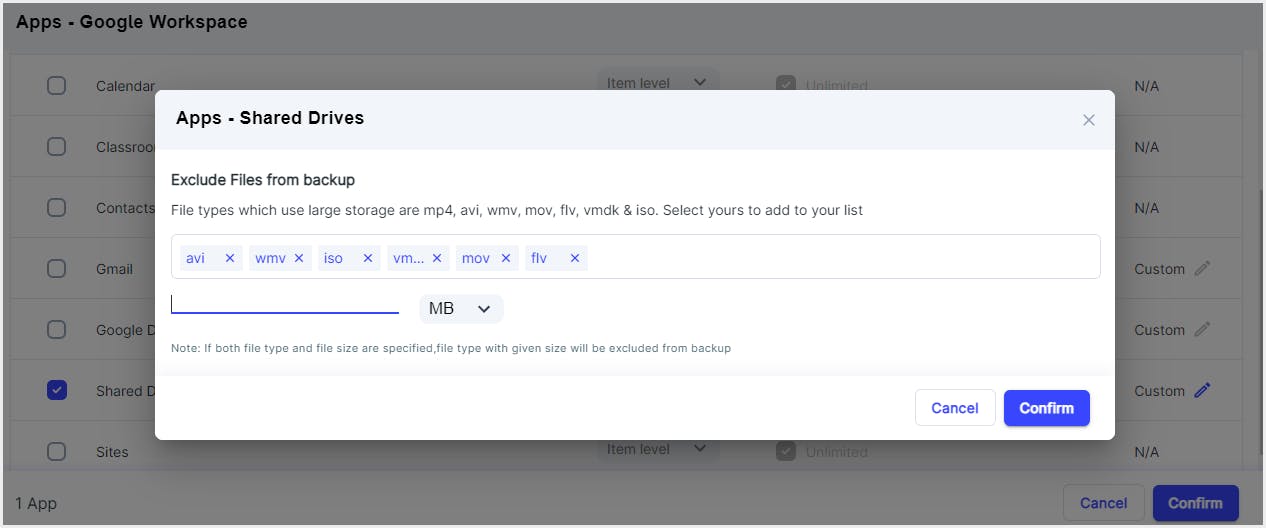The width and height of the screenshot is (1266, 528).
Task: Close the Shared Drives dialog
Action: click(x=1089, y=120)
